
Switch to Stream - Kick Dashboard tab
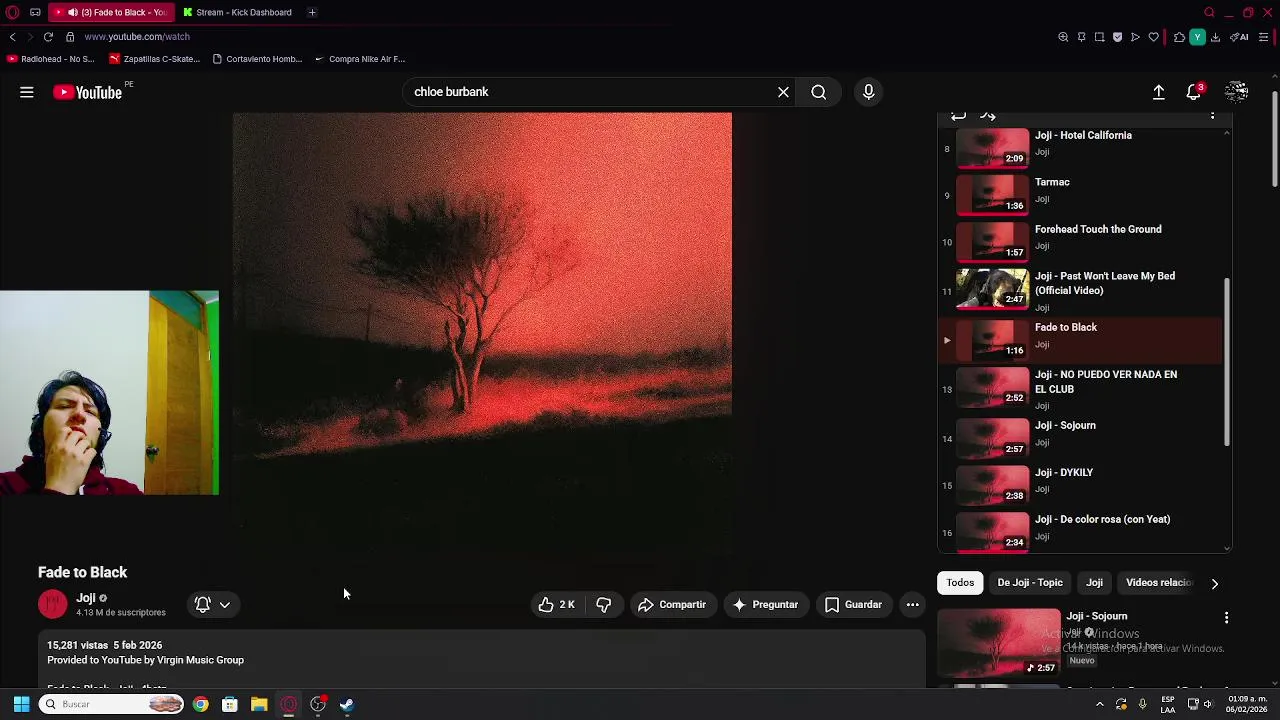[x=237, y=12]
